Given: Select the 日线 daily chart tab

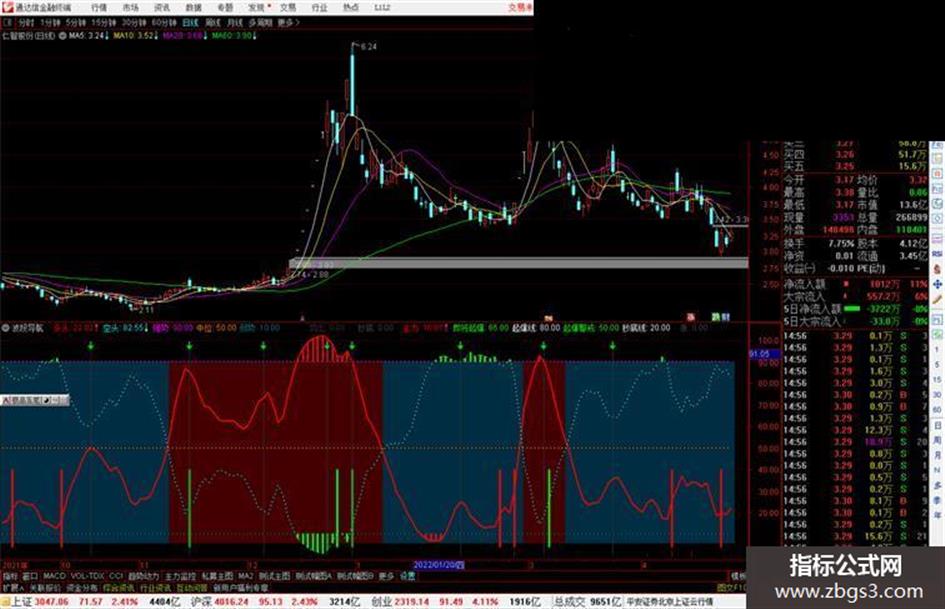Looking at the screenshot, I should coord(190,22).
